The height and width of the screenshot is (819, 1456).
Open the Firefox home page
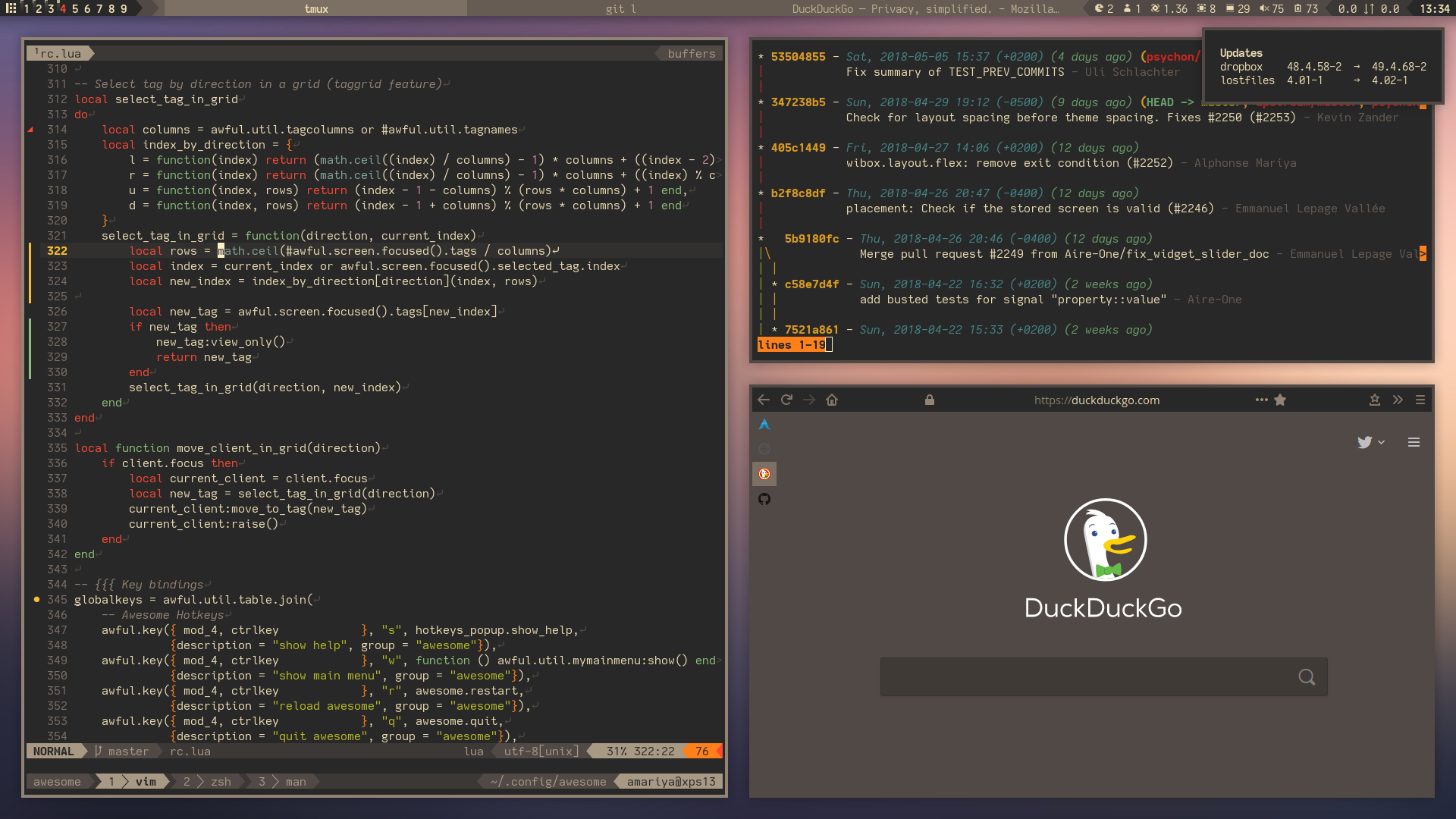coord(832,400)
